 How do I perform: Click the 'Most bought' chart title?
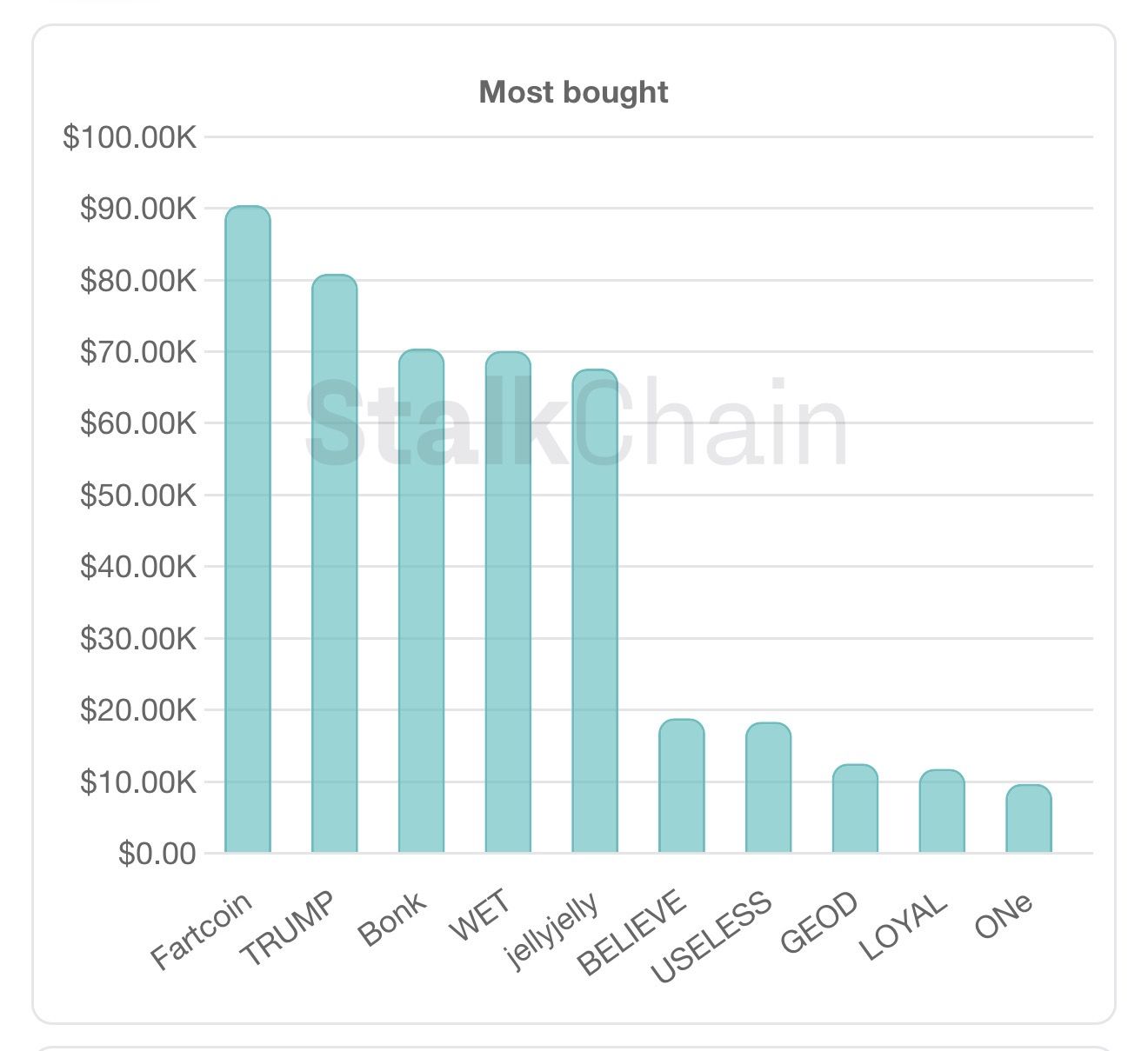[x=574, y=92]
